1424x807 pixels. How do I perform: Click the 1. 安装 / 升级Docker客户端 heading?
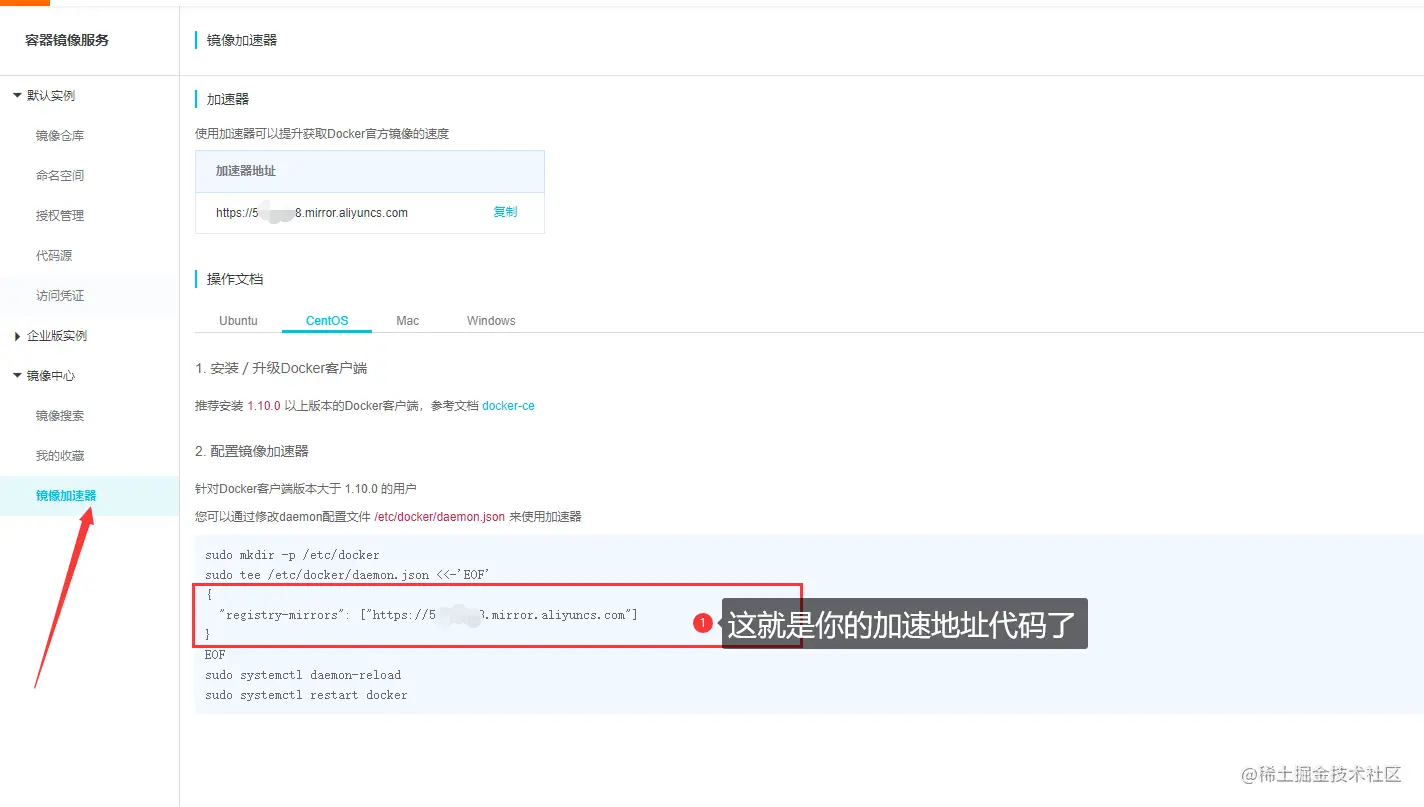(x=281, y=368)
